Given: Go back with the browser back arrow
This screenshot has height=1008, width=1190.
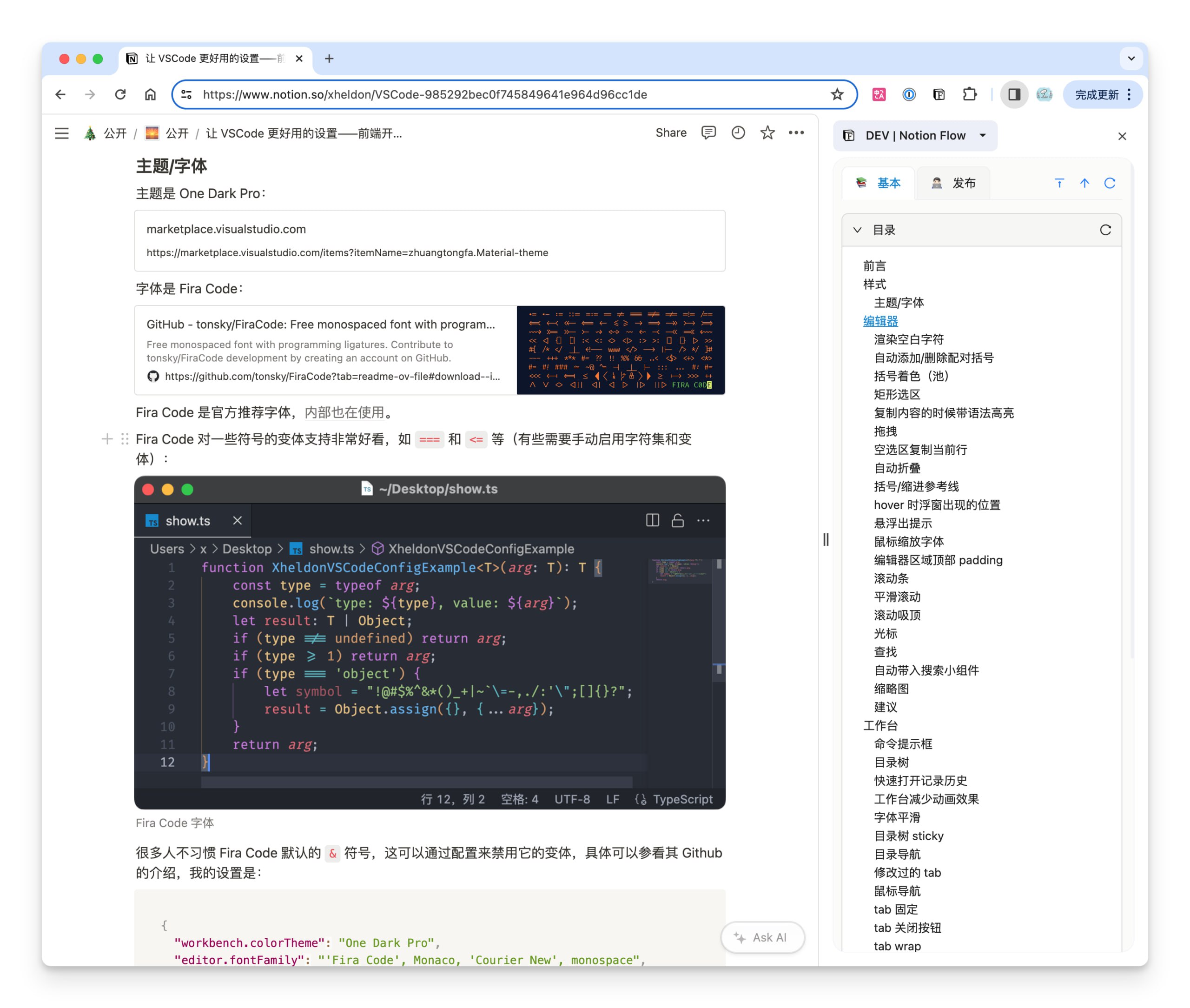Looking at the screenshot, I should 60,95.
